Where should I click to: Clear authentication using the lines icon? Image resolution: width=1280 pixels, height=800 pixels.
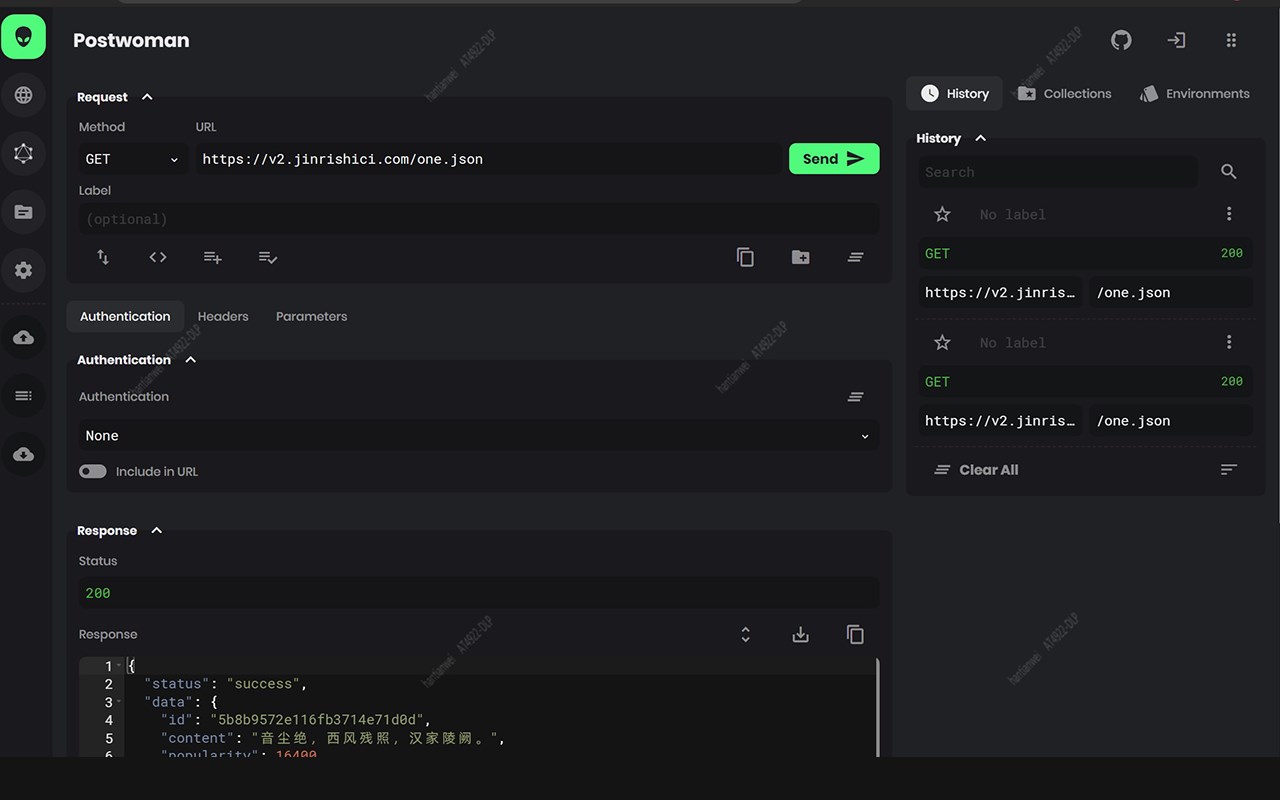tap(856, 397)
